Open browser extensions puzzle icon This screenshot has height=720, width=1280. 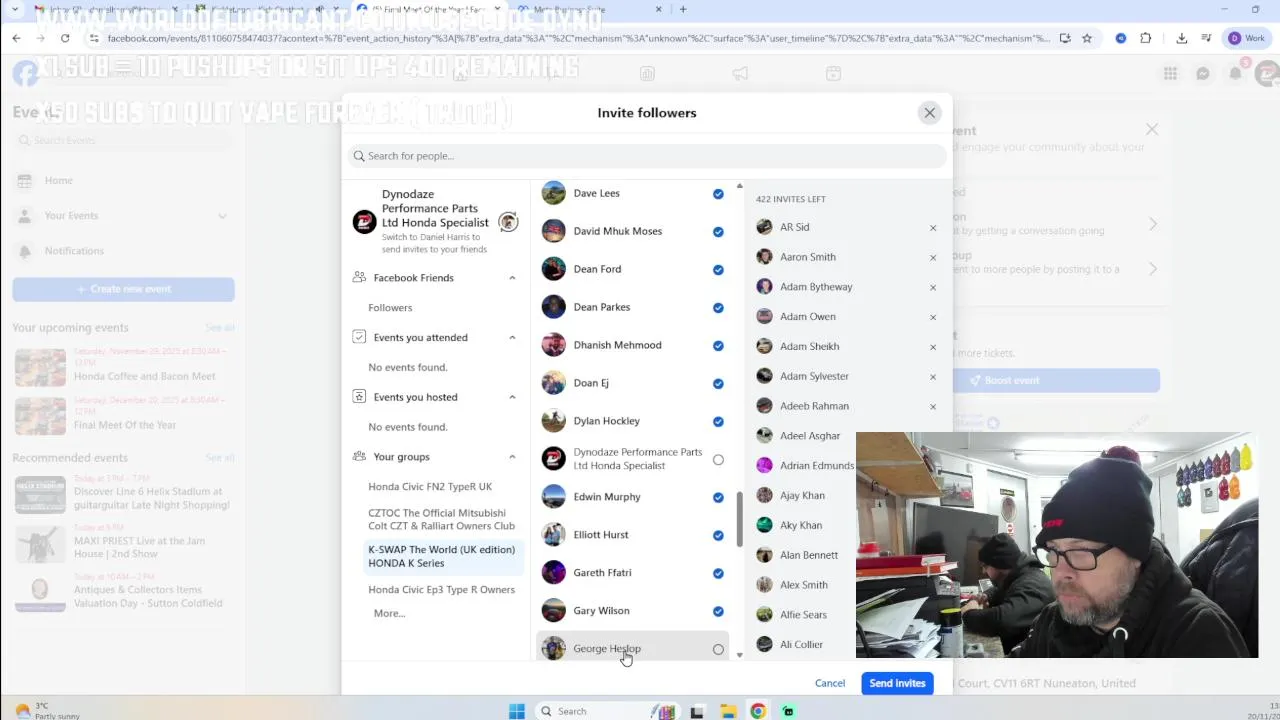pyautogui.click(x=1145, y=38)
